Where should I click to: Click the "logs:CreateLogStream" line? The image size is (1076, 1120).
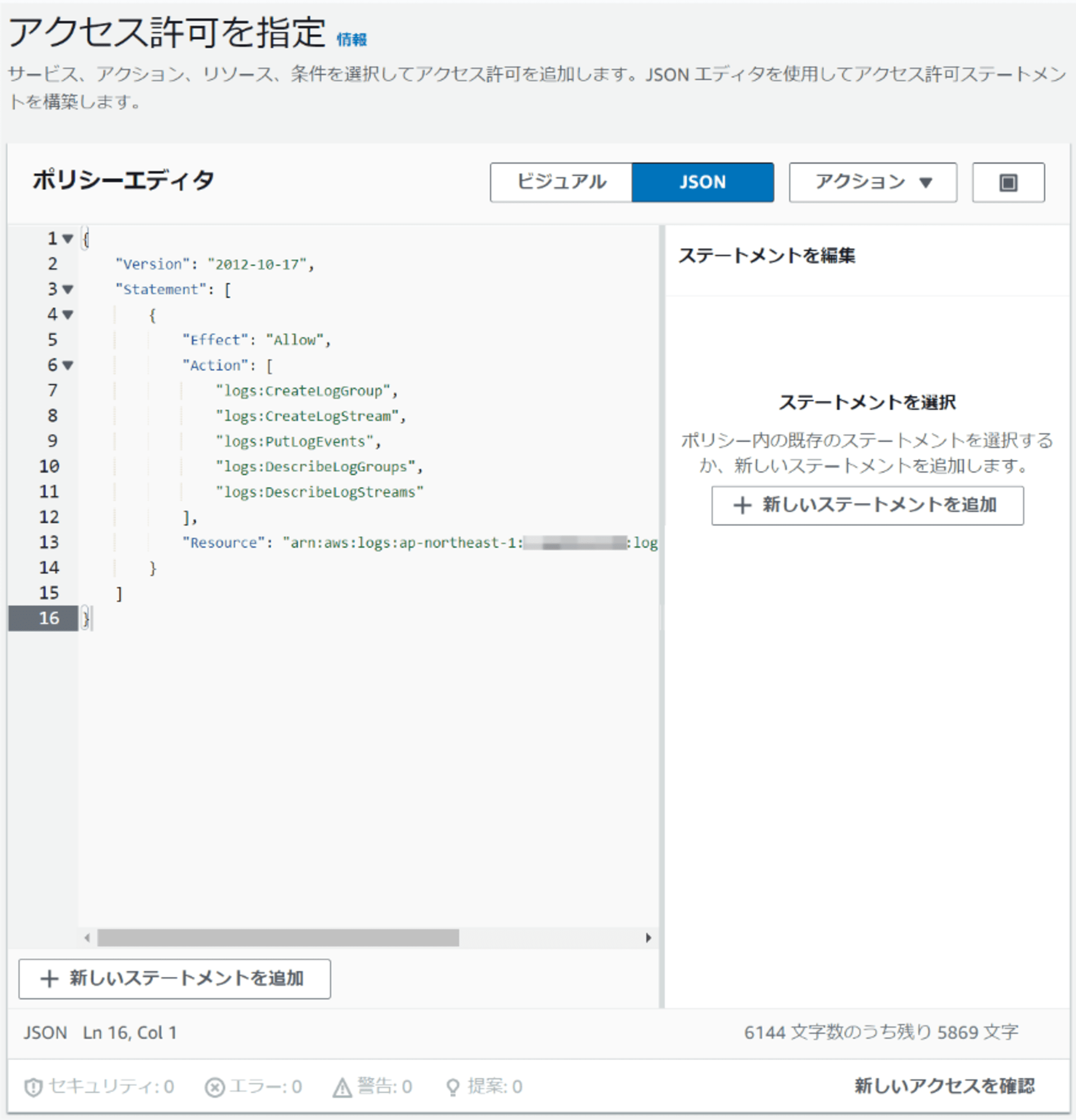[x=310, y=416]
